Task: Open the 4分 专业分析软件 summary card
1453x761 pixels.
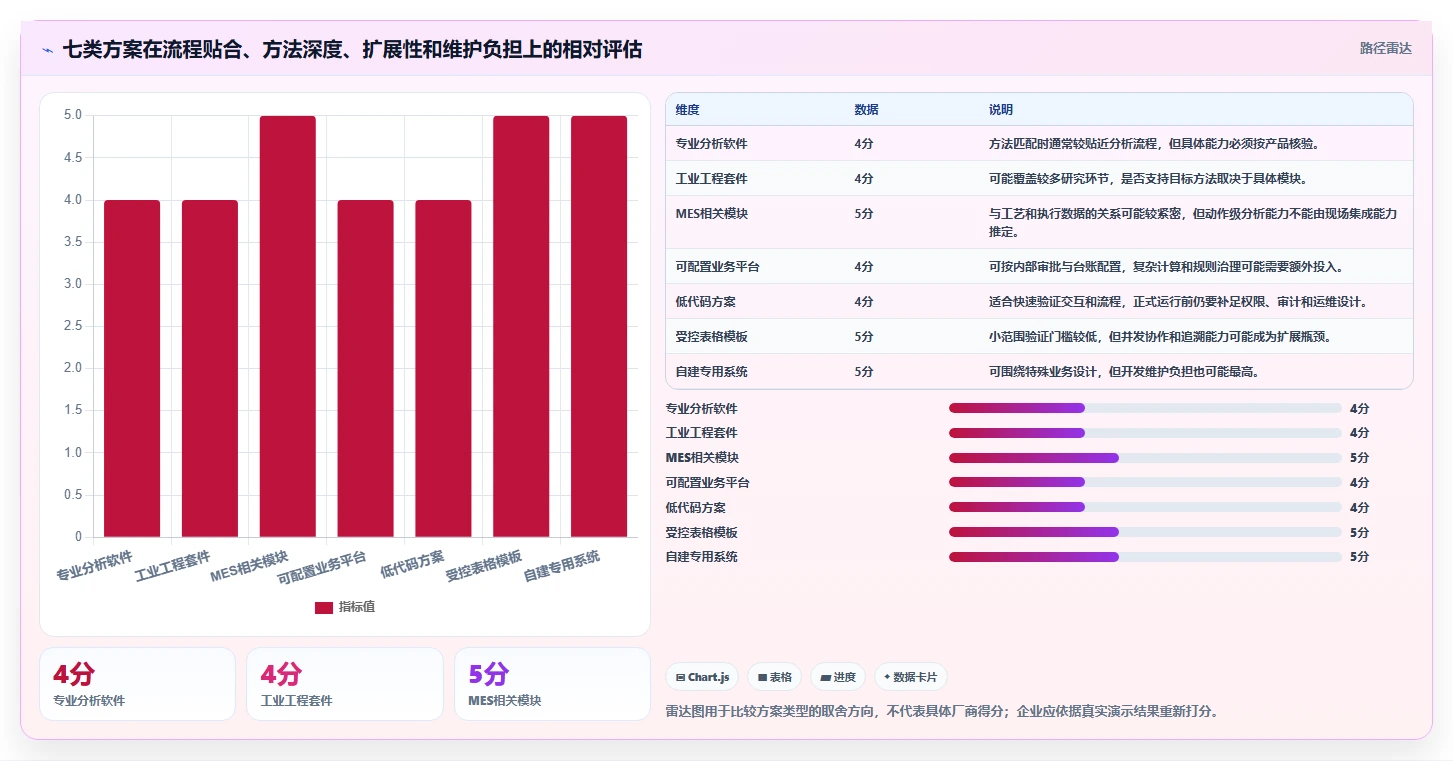Action: [137, 684]
